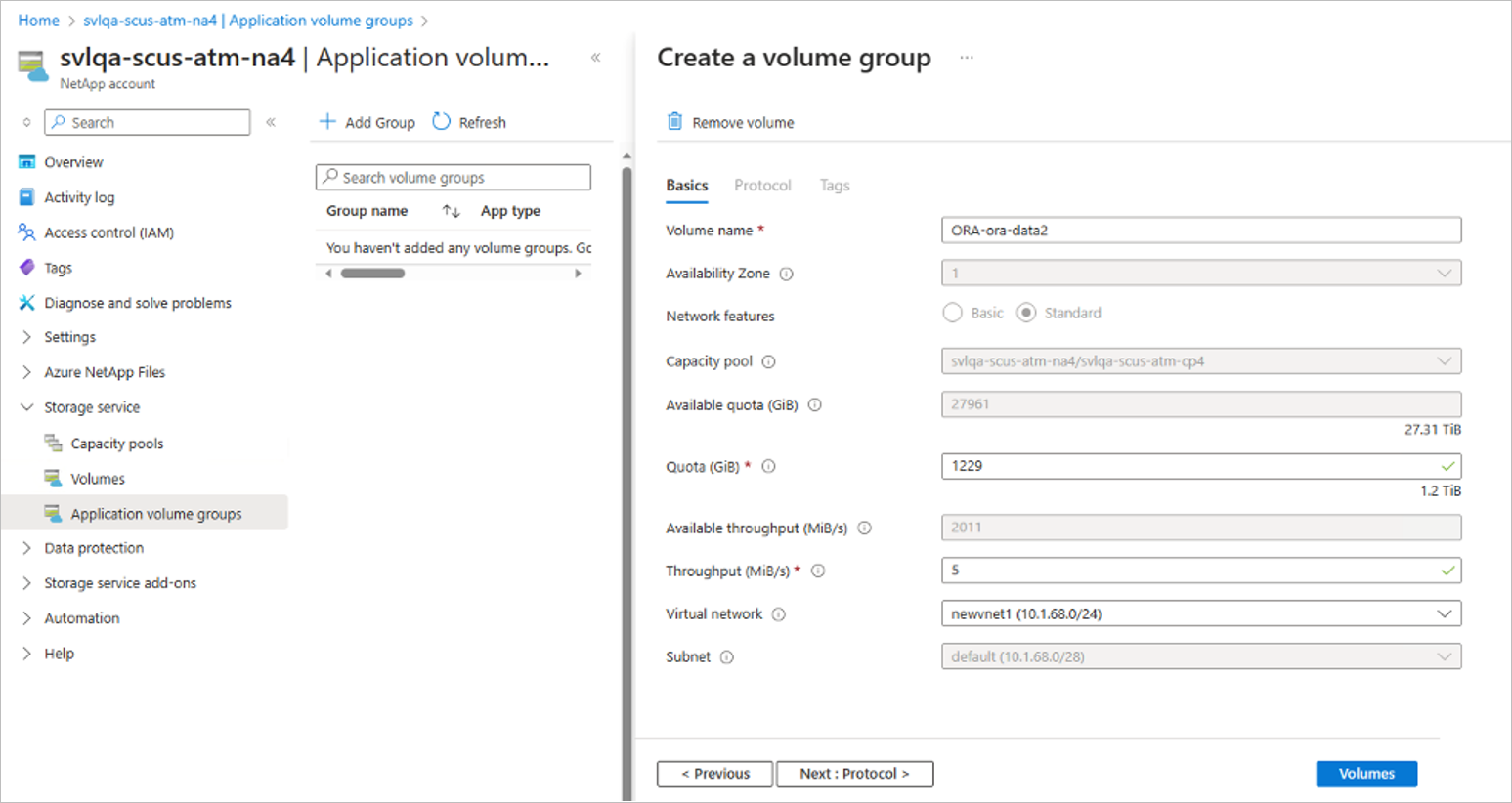Collapse the sidebar with double-chevron icon

(271, 122)
